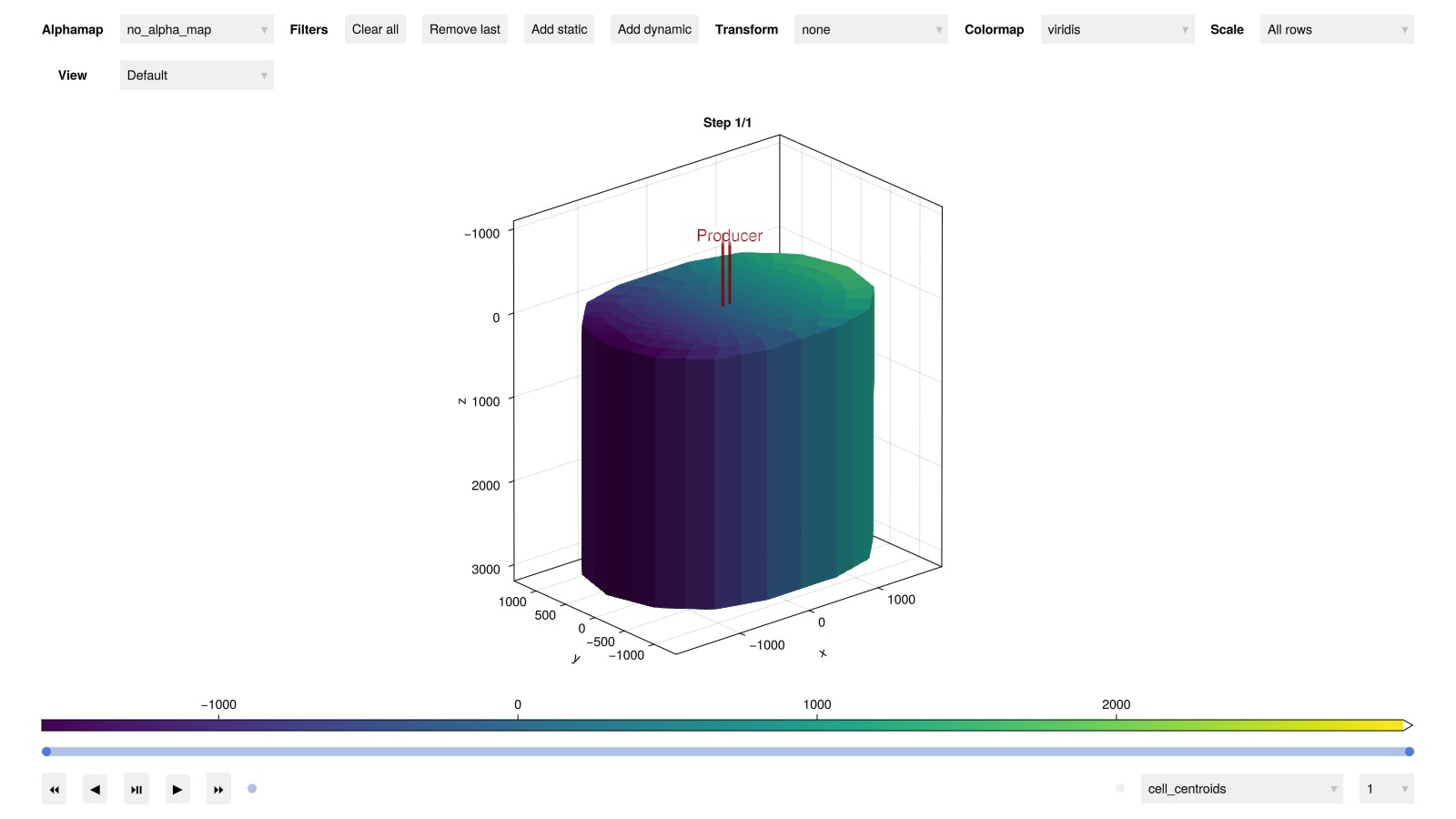1456x819 pixels.
Task: Toggle play/pause button
Action: (136, 789)
